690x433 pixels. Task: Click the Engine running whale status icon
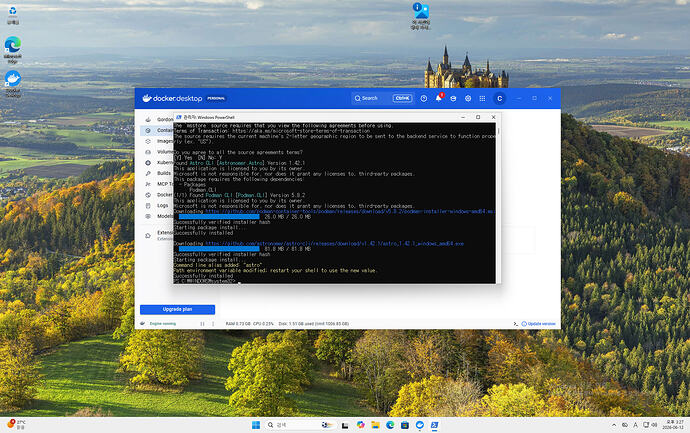pyautogui.click(x=143, y=323)
